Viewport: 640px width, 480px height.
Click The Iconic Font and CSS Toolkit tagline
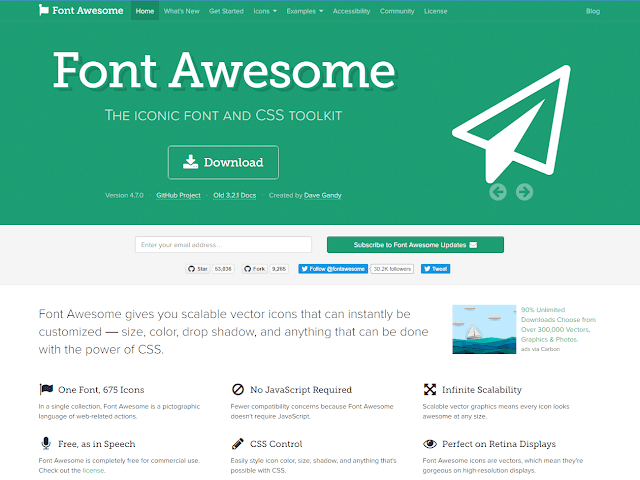[223, 116]
